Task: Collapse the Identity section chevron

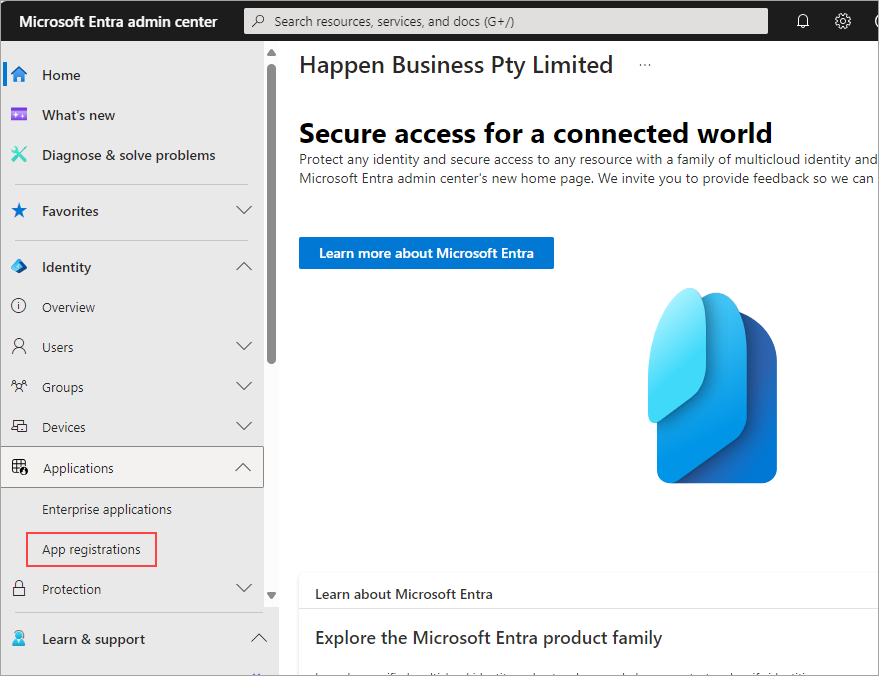Action: 243,267
